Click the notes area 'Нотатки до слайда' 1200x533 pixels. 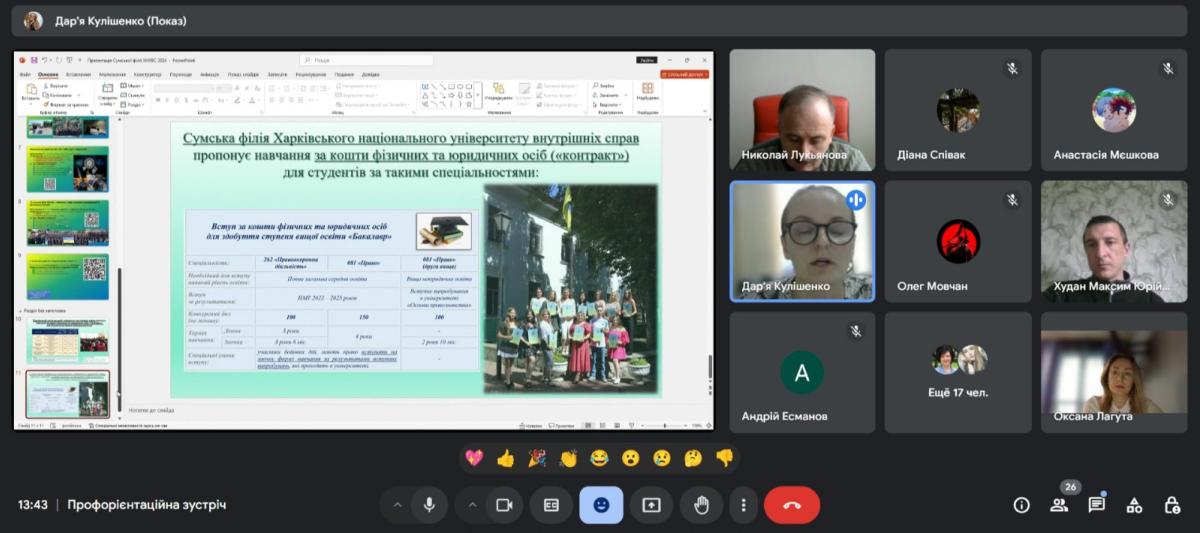(x=149, y=410)
